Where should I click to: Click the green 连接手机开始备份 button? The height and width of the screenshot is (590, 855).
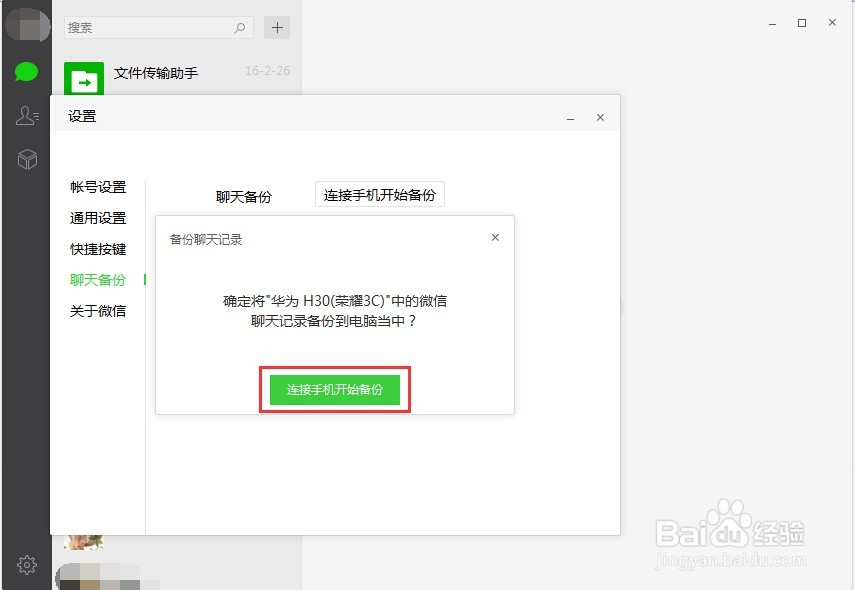(335, 389)
